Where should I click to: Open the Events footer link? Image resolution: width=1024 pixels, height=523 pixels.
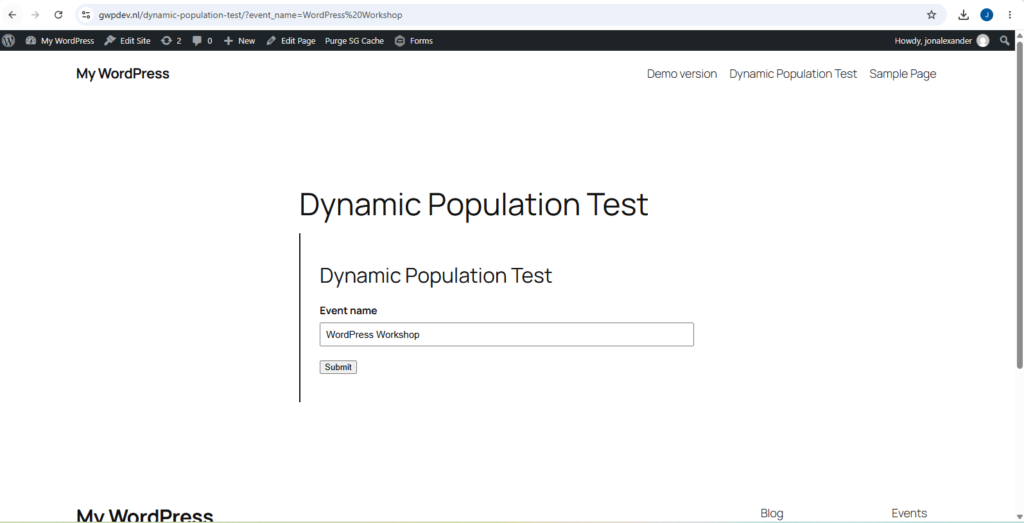tap(909, 513)
